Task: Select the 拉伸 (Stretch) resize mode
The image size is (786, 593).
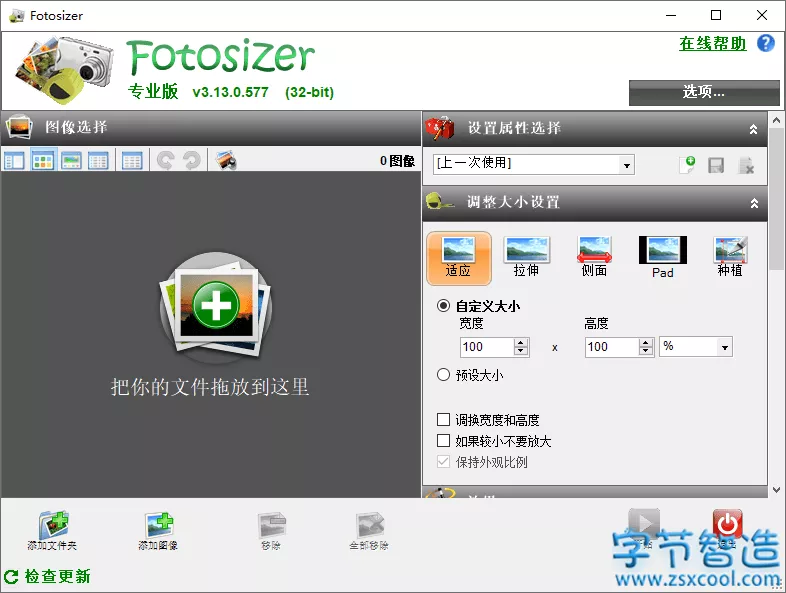Action: pos(526,257)
